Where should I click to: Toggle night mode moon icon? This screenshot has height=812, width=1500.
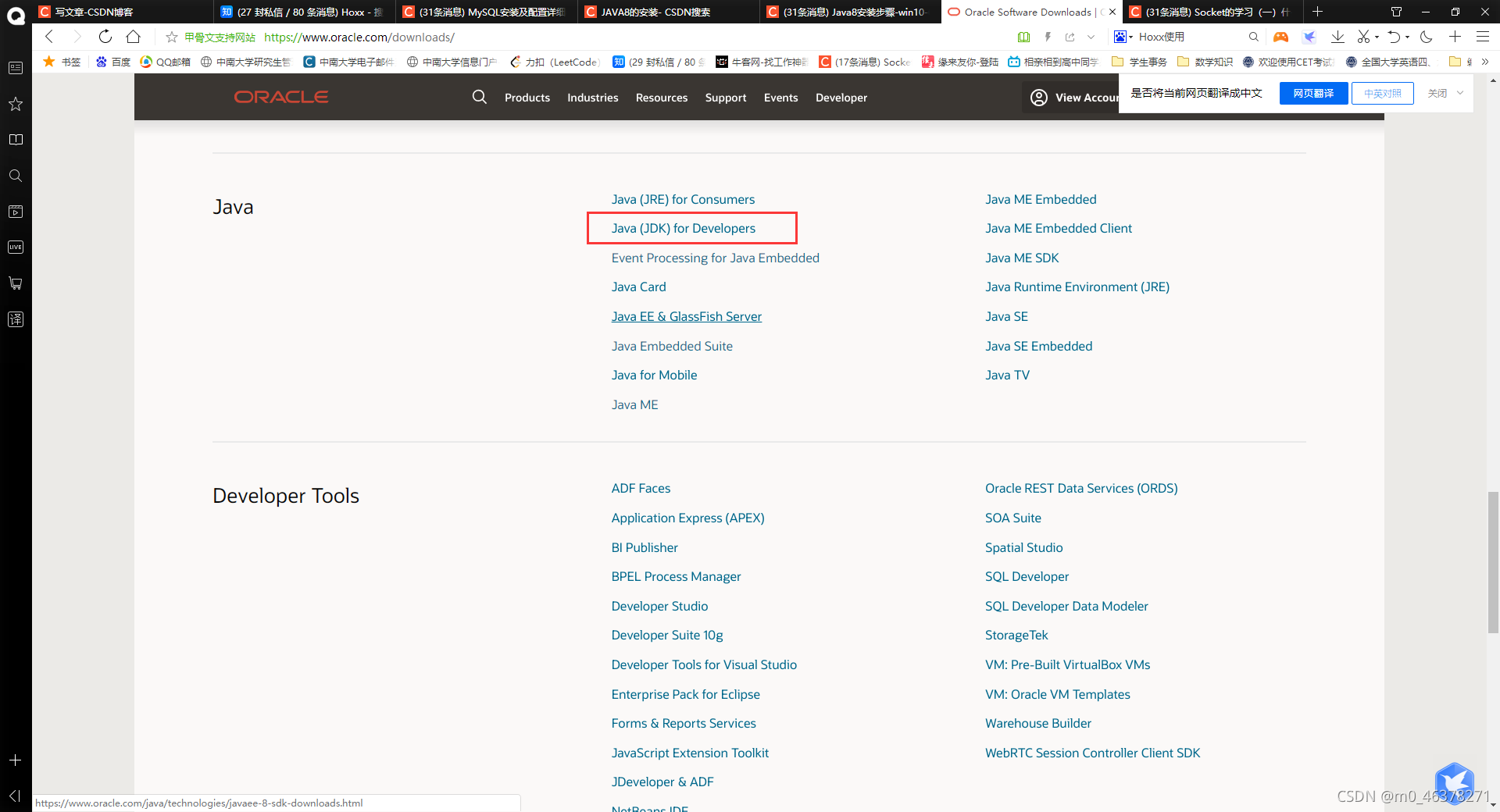pos(1426,37)
